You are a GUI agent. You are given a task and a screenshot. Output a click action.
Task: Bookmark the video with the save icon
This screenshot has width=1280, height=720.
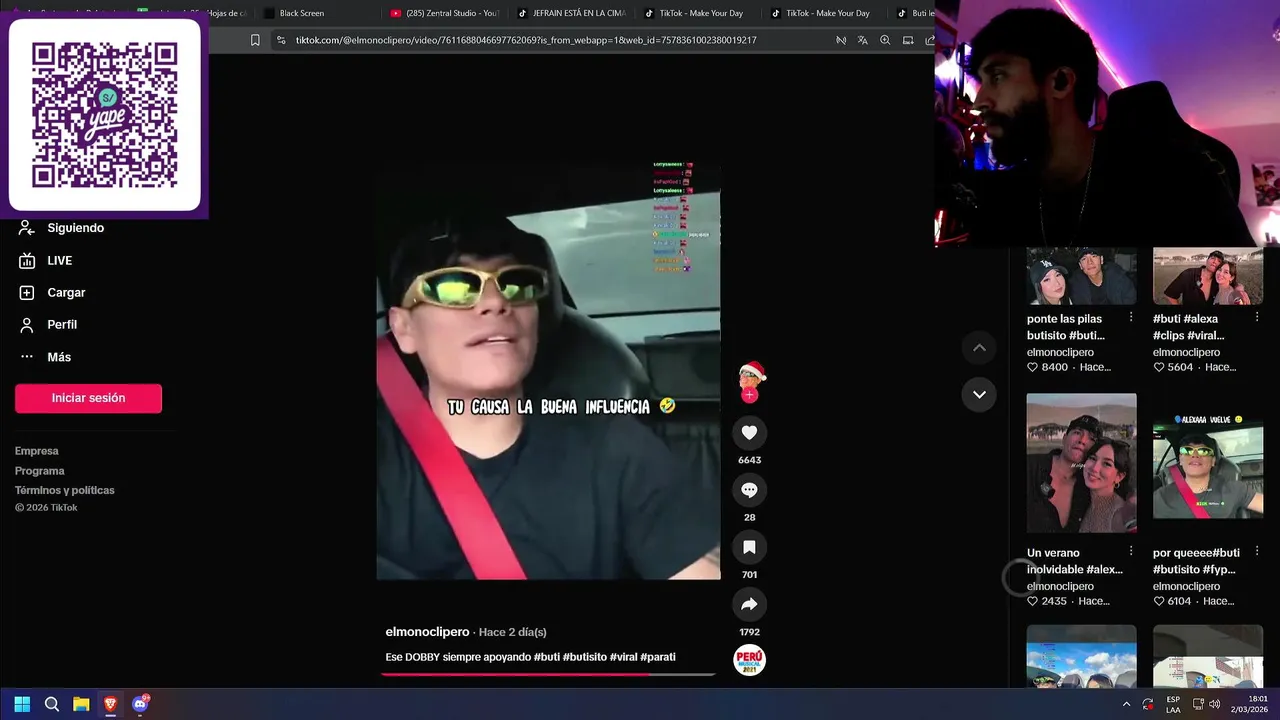(749, 547)
